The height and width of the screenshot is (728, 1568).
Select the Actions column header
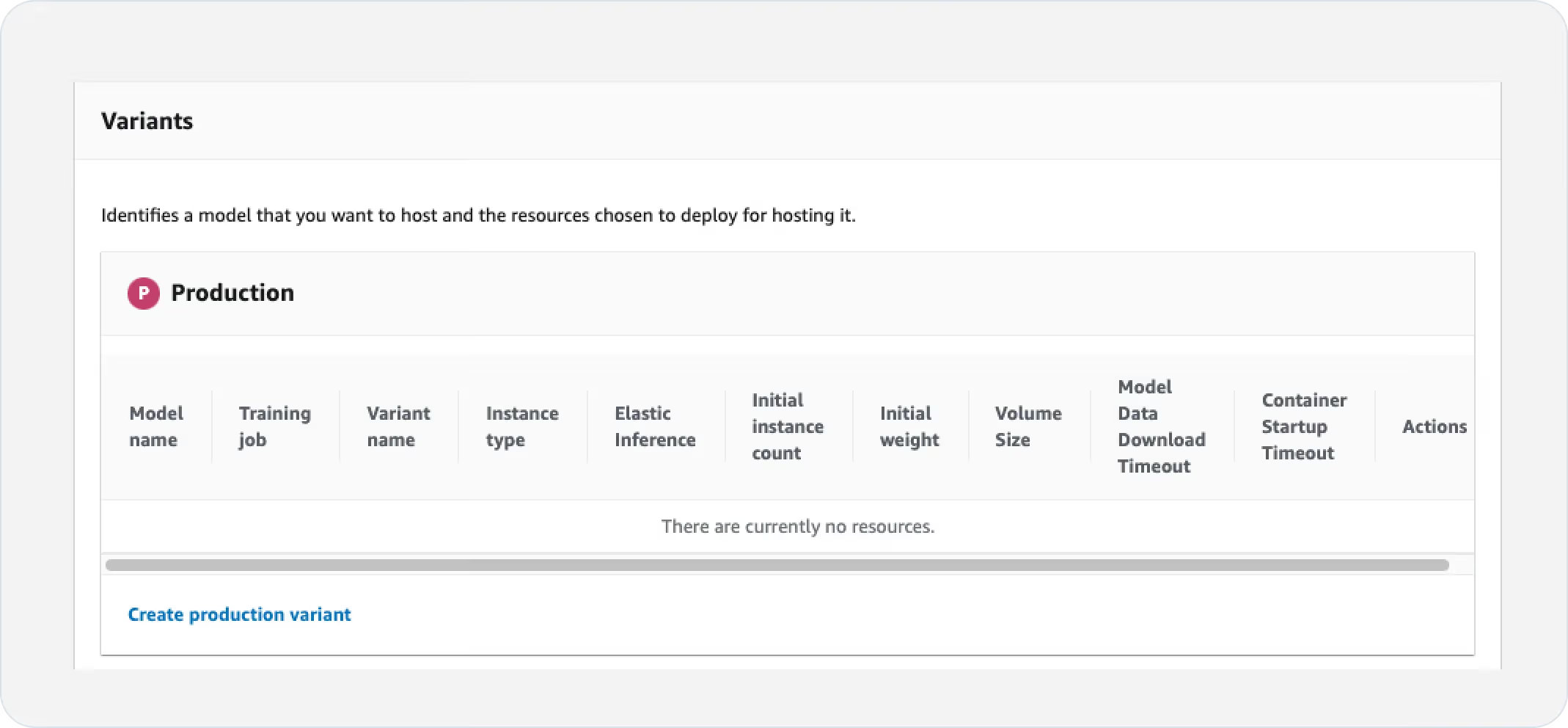1434,426
